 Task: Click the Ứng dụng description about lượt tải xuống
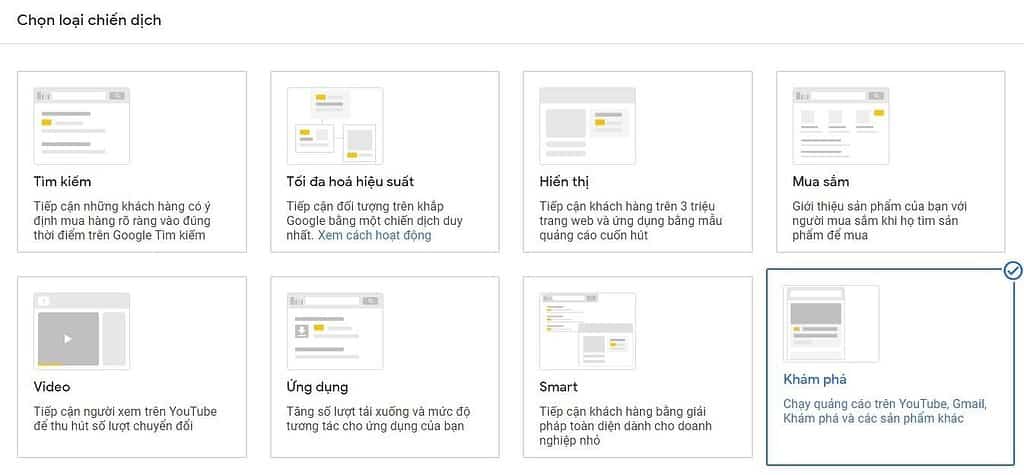tap(378, 419)
